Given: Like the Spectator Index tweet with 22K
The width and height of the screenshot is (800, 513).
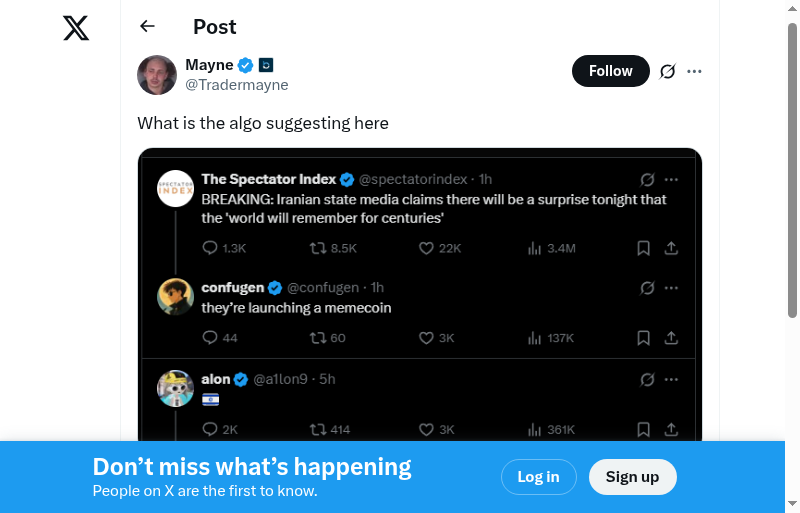Looking at the screenshot, I should [426, 248].
